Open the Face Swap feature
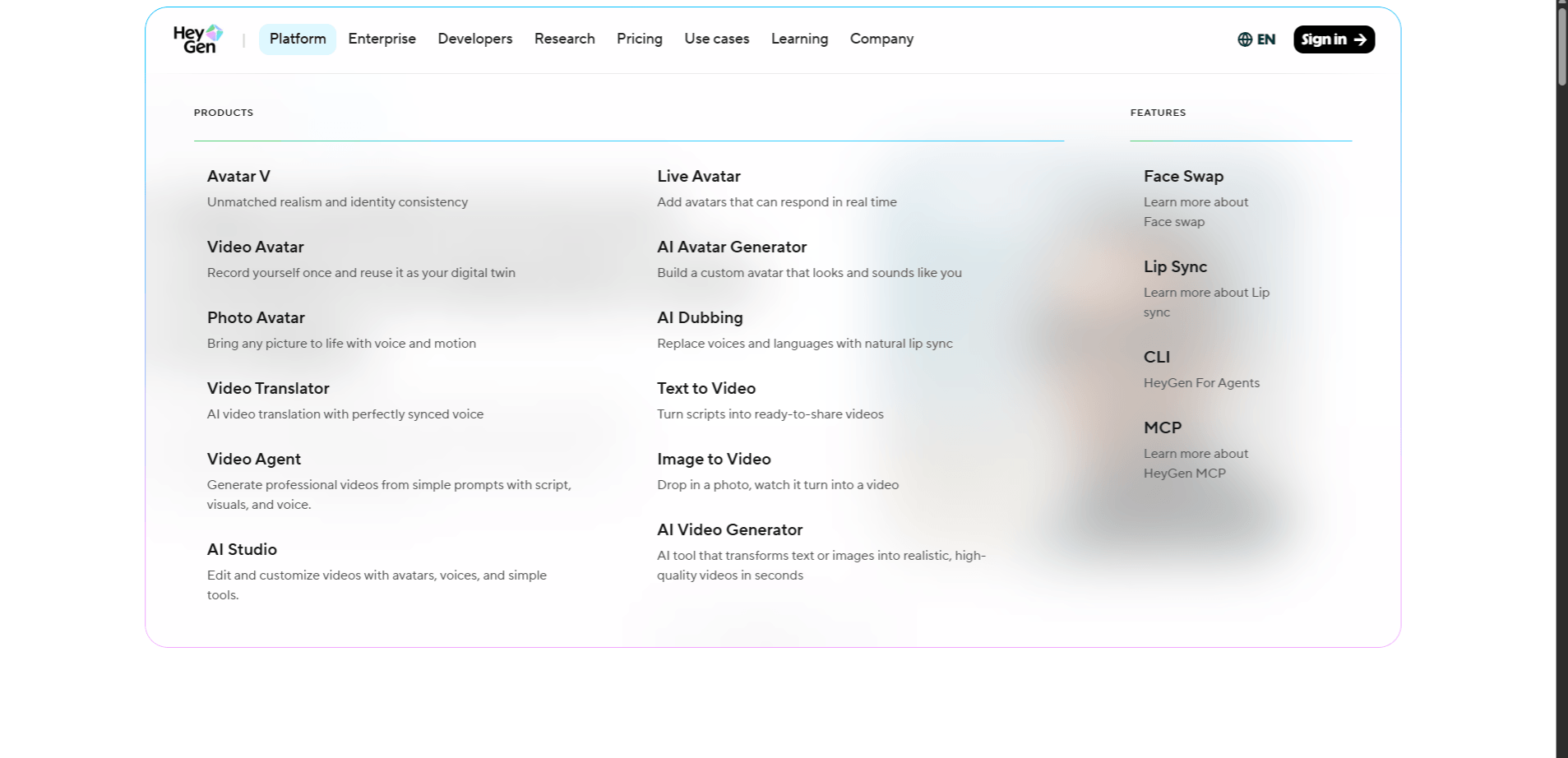The height and width of the screenshot is (758, 1568). pos(1183,176)
